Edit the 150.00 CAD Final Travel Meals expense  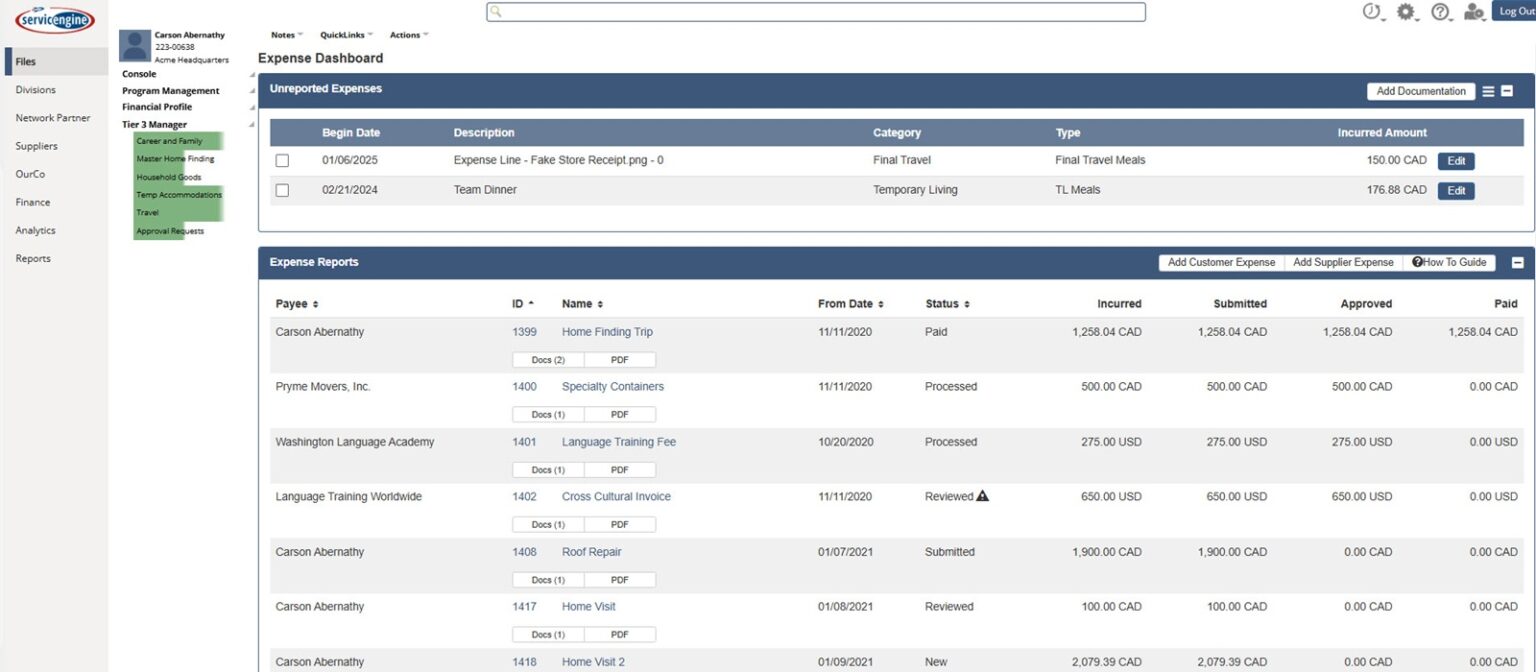tap(1456, 161)
